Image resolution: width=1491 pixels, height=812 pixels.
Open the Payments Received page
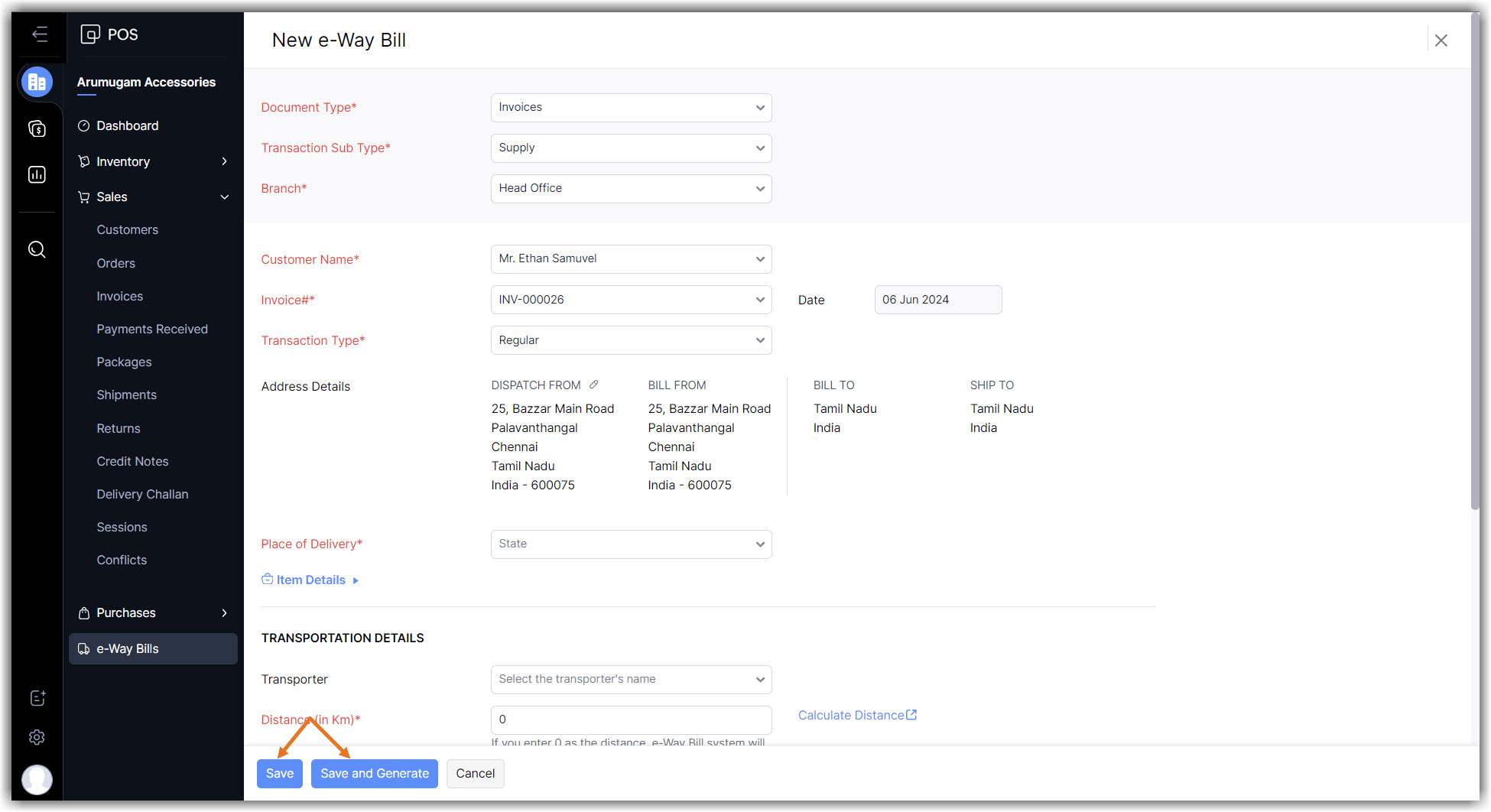(152, 330)
